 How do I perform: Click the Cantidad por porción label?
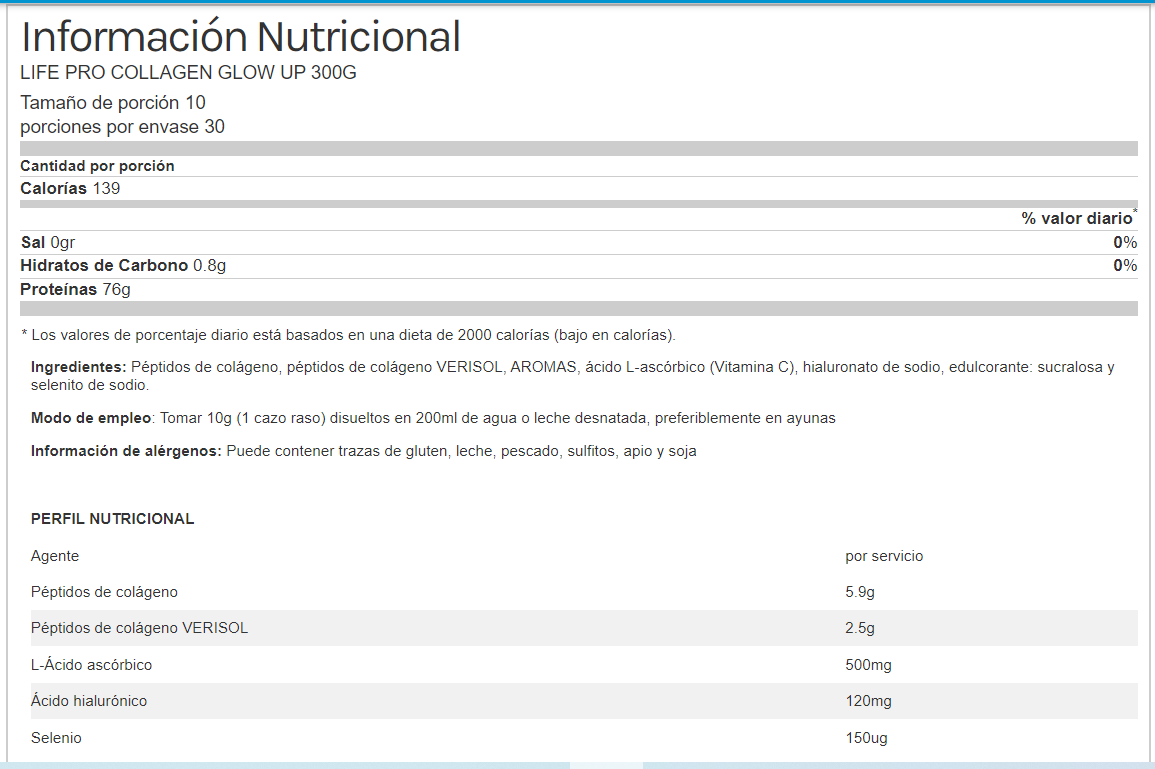97,166
